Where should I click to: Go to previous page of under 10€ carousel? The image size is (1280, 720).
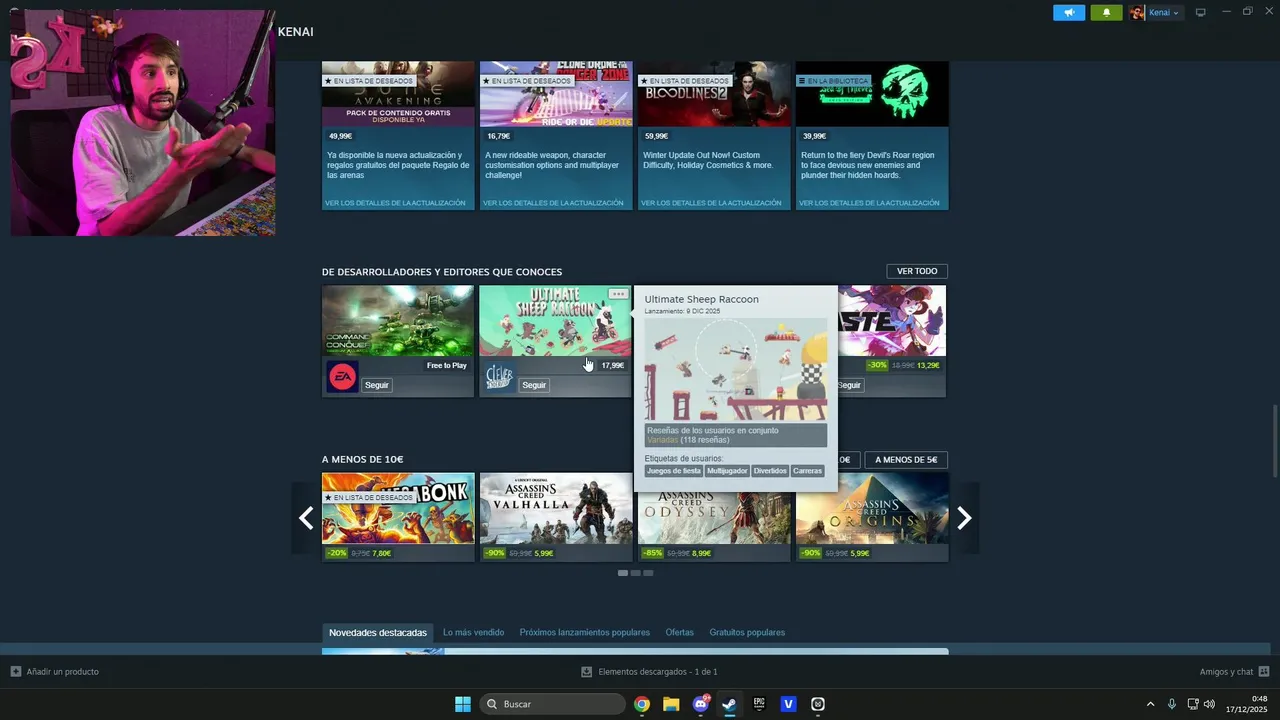[306, 518]
